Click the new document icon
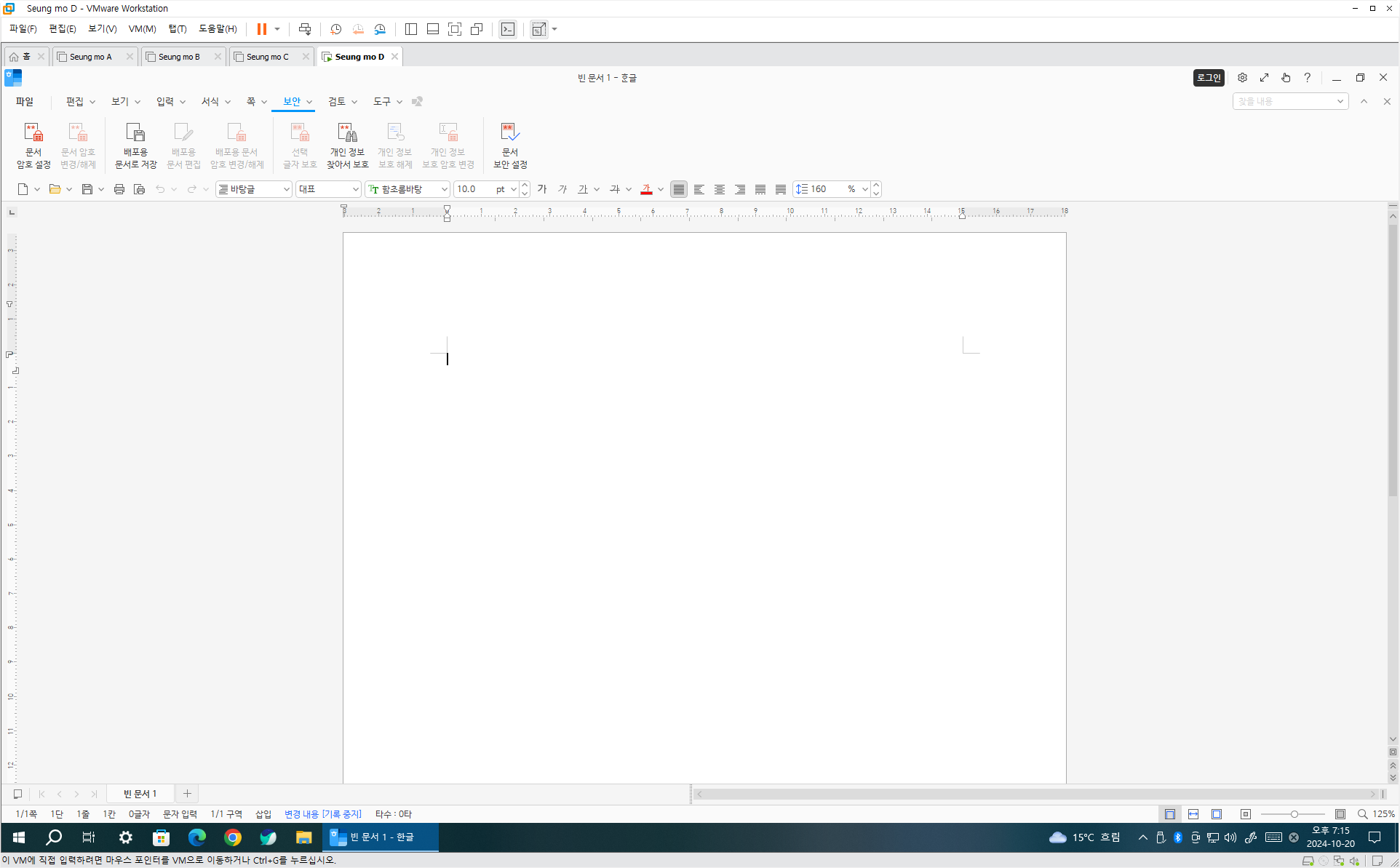The image size is (1400, 868). (23, 189)
